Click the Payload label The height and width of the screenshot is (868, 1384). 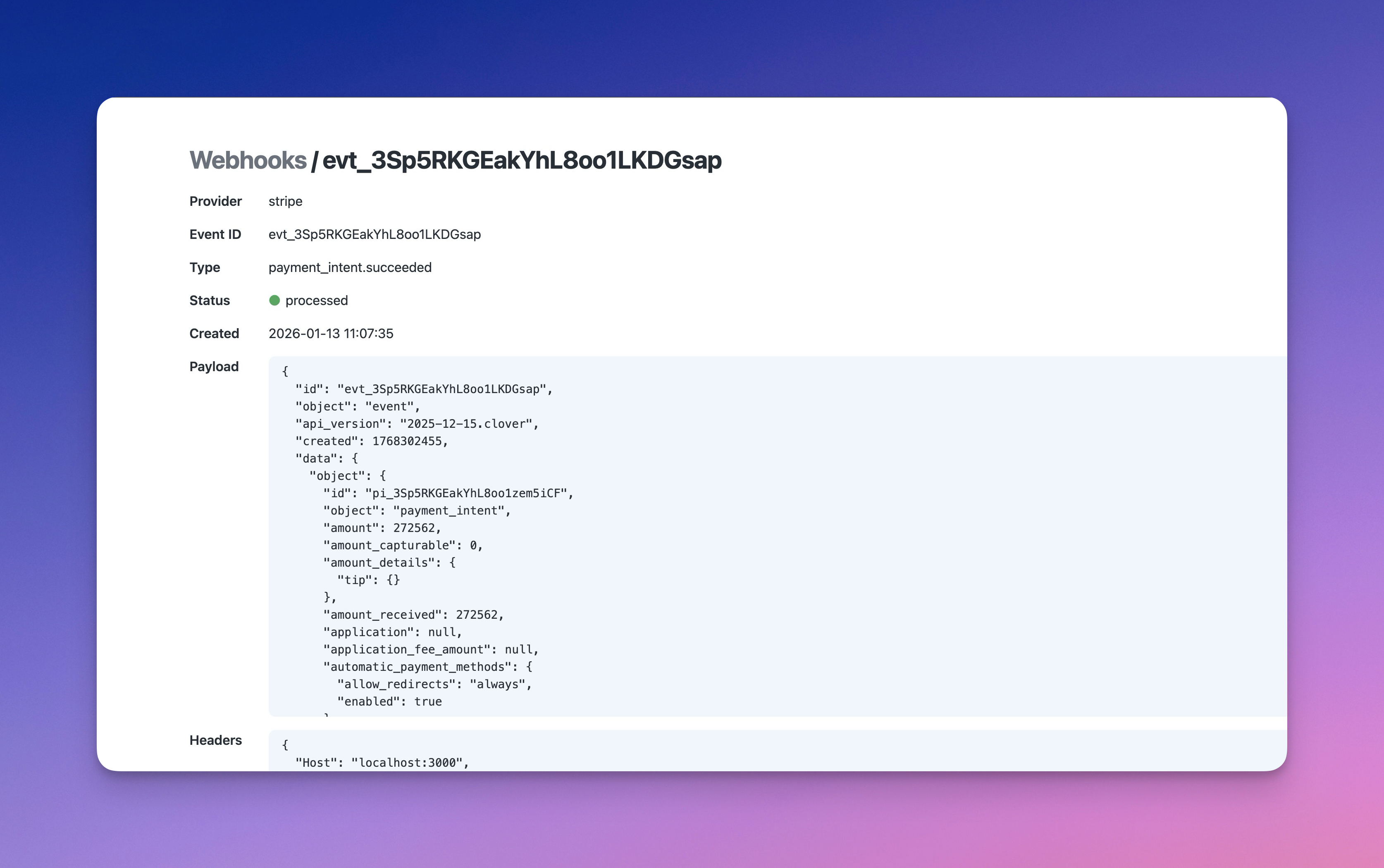[214, 367]
